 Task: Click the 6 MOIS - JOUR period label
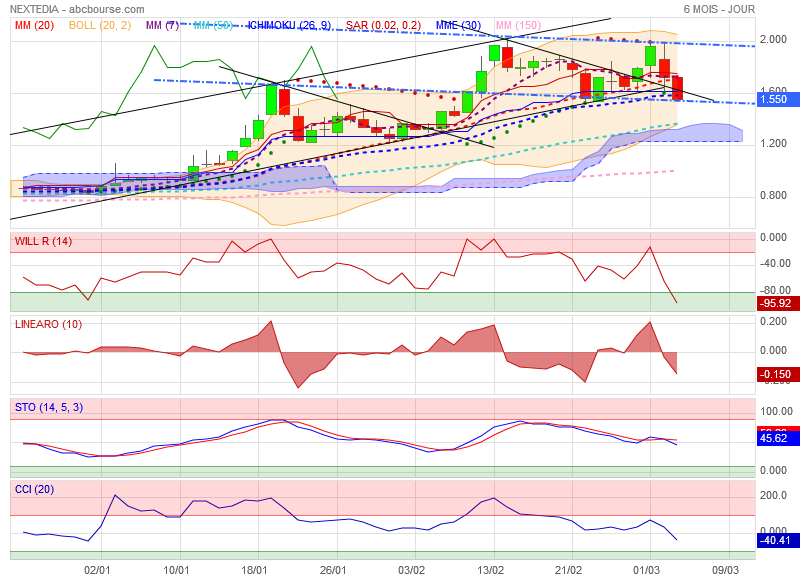719,9
